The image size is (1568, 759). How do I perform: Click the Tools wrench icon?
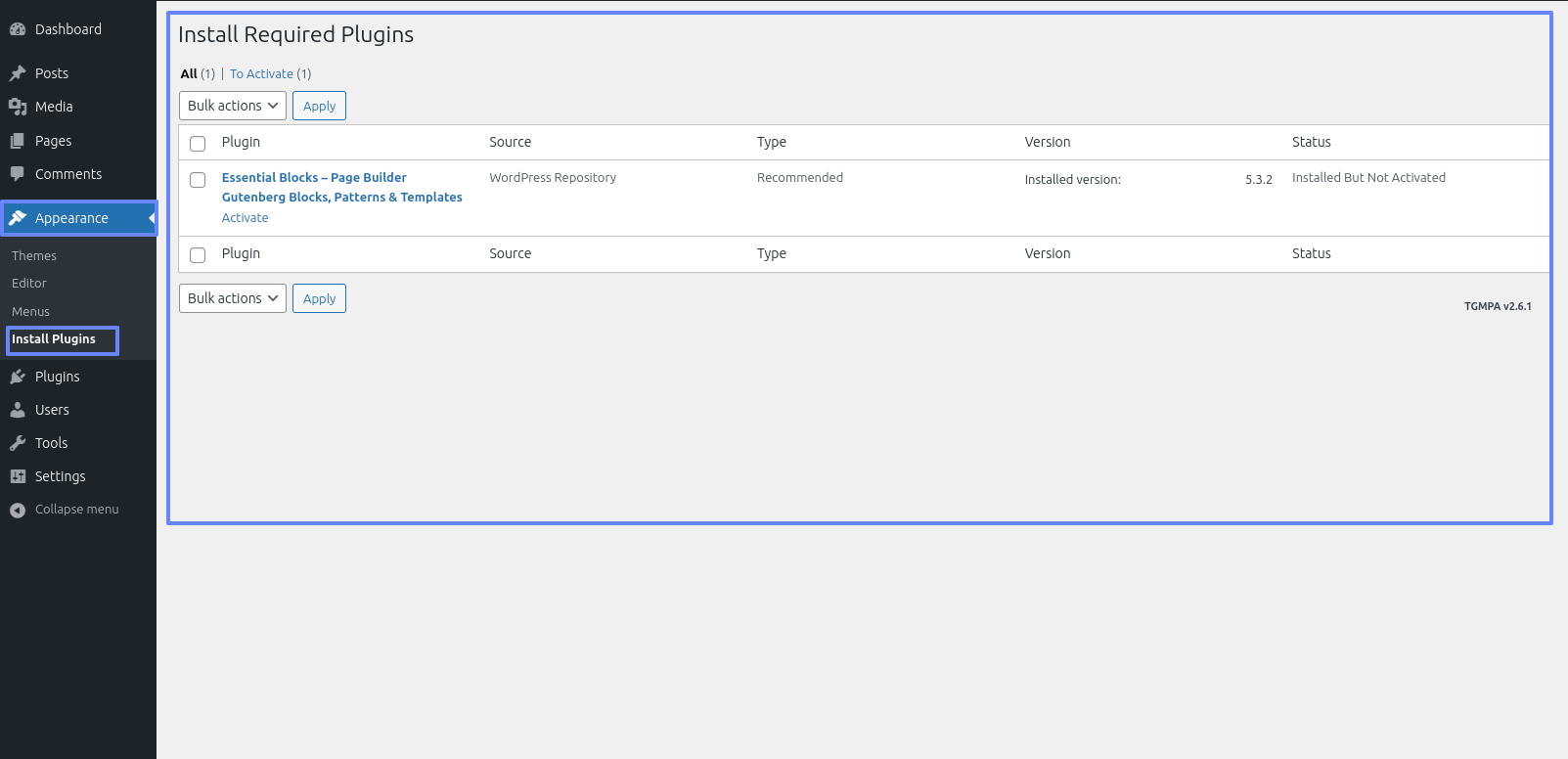tap(18, 443)
